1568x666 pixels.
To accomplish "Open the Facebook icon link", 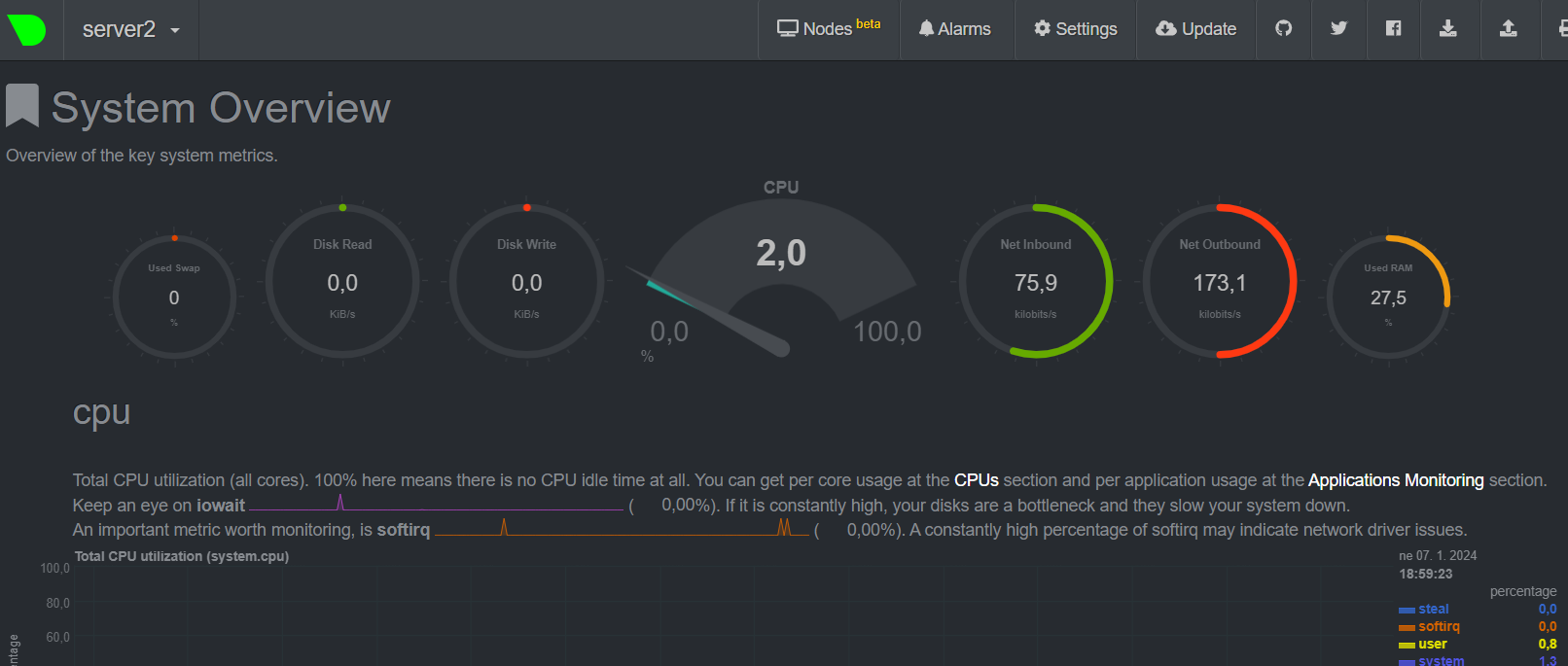I will coord(1393,29).
